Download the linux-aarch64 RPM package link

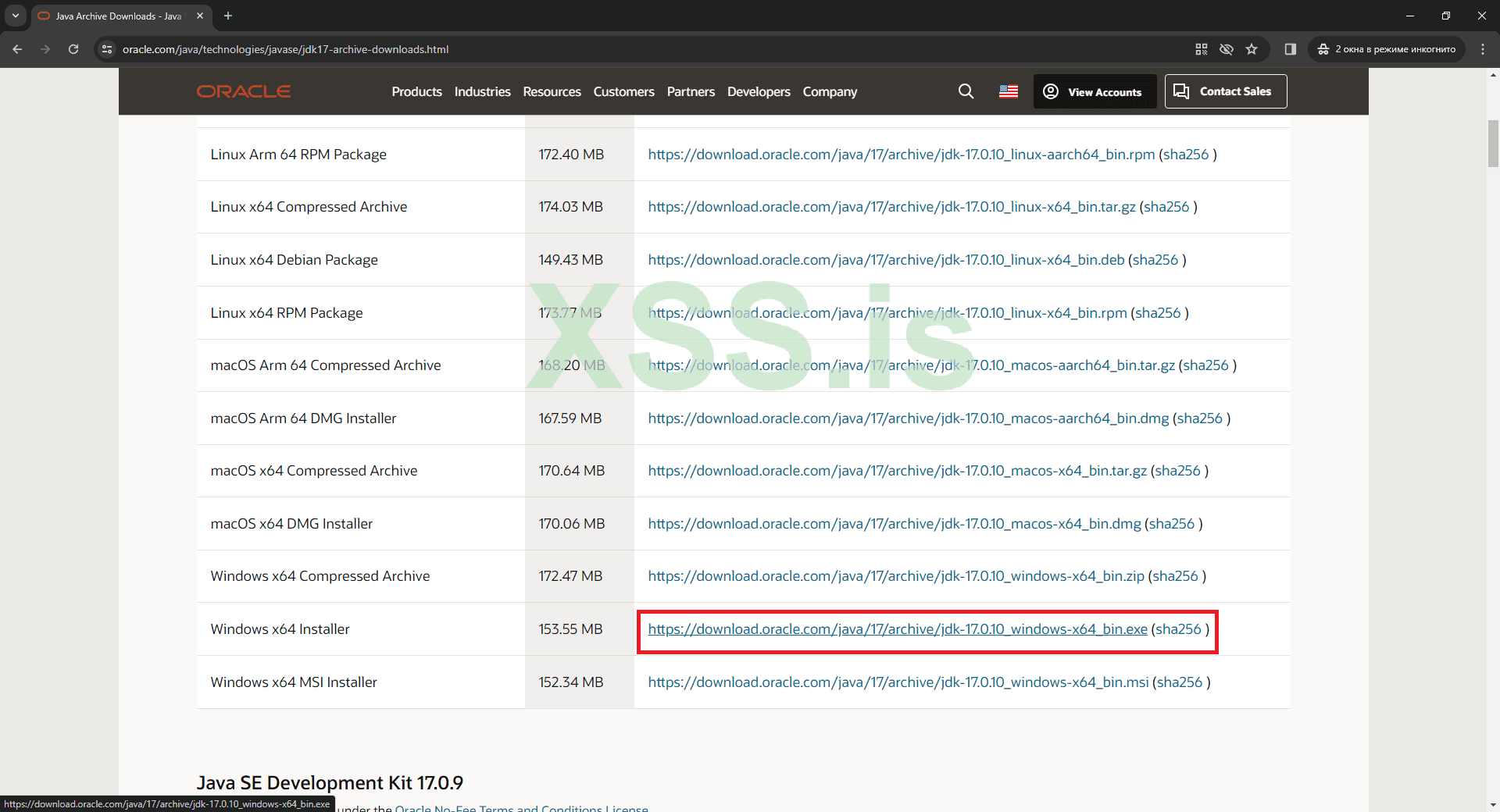(902, 155)
